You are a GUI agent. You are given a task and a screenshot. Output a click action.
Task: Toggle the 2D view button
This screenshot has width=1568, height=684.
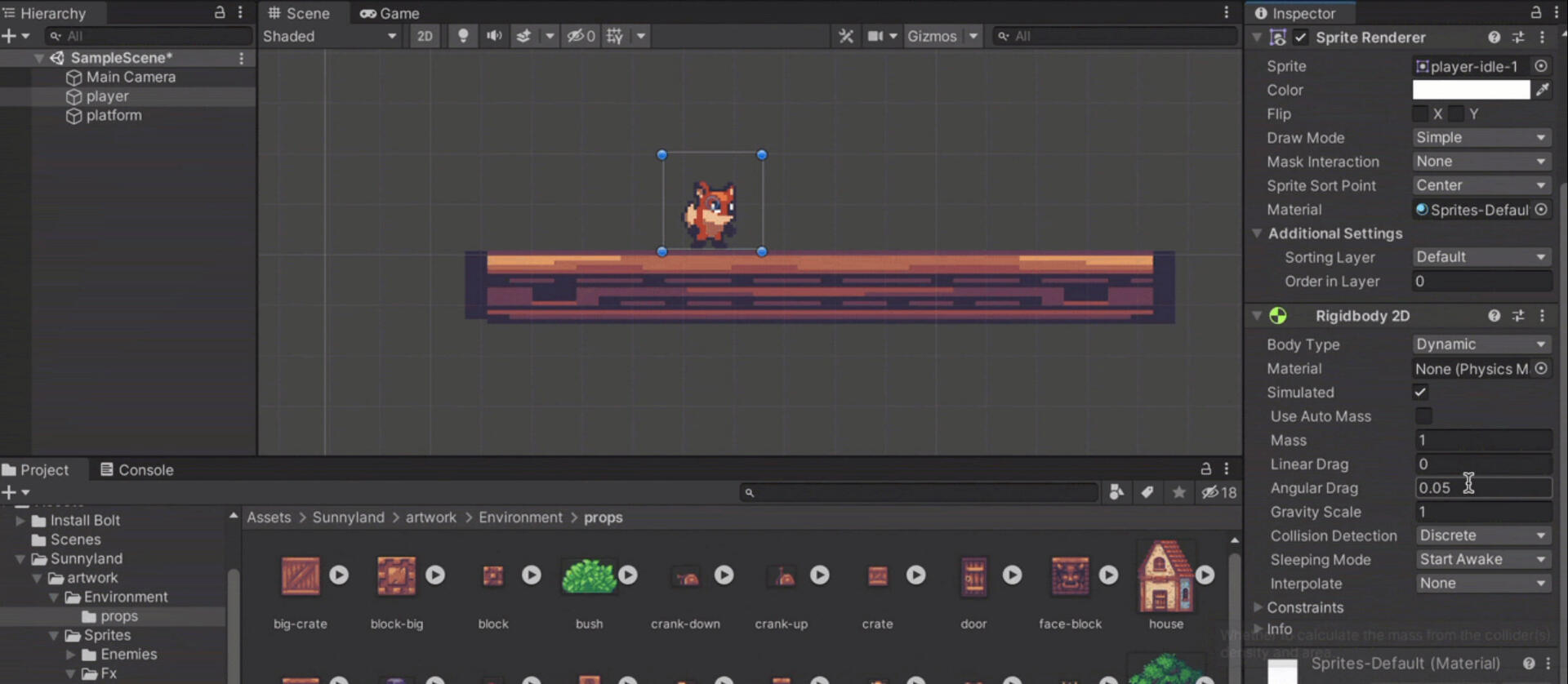point(425,36)
